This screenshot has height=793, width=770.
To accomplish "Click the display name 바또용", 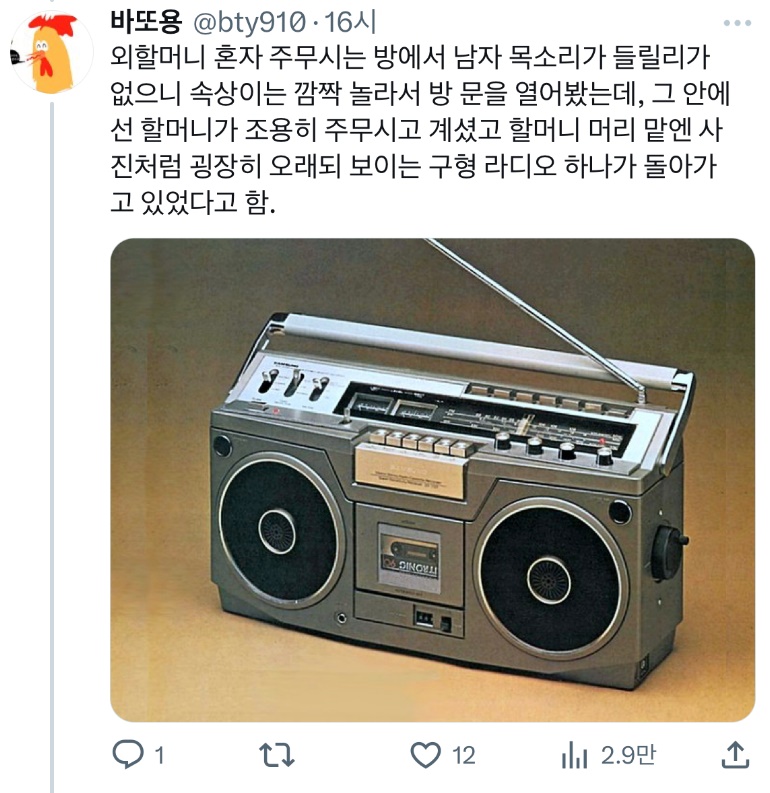I will pyautogui.click(x=146, y=22).
